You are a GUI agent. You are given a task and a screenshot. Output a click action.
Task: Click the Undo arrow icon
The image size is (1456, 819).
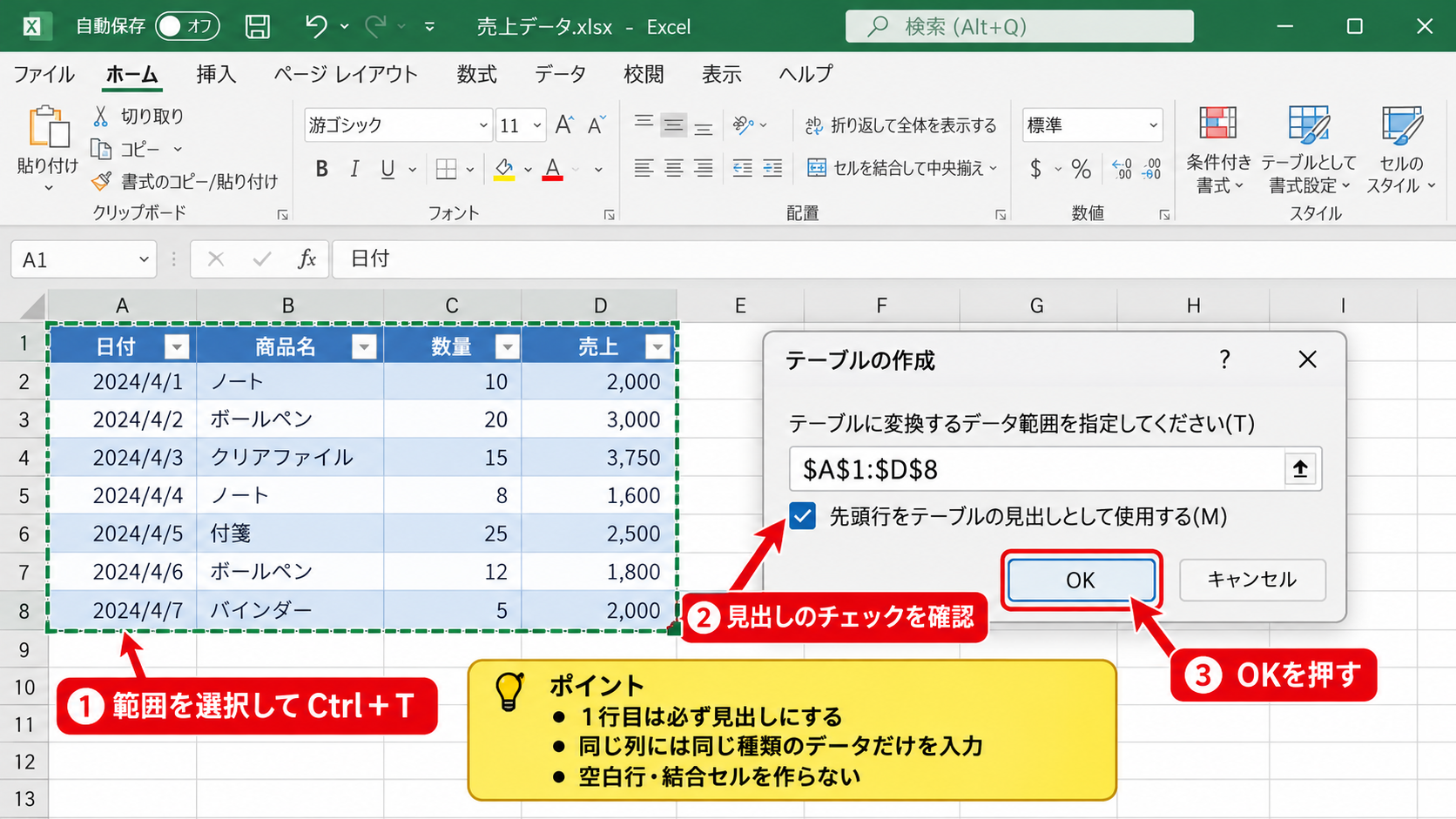[315, 26]
